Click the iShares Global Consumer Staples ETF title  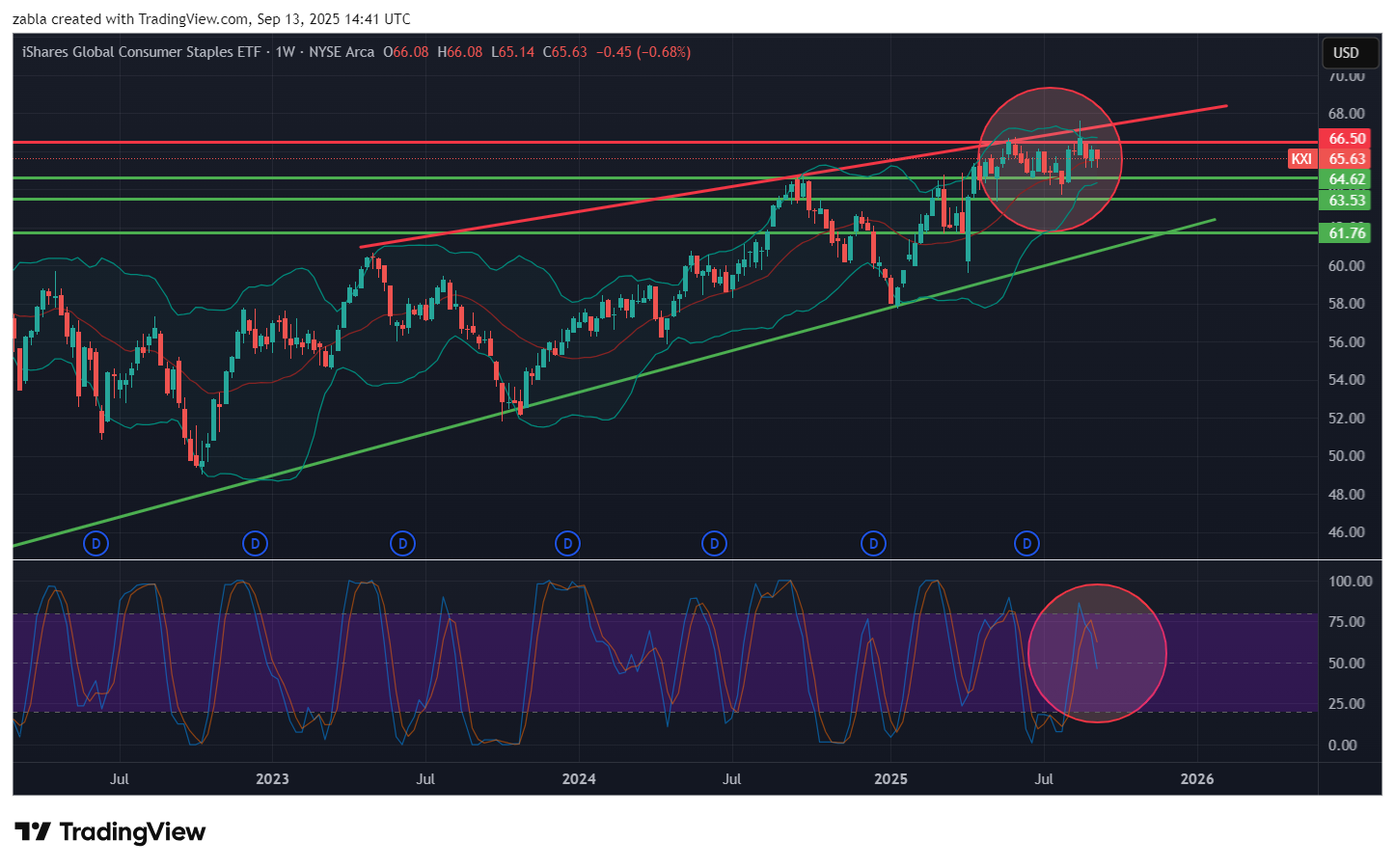click(141, 52)
